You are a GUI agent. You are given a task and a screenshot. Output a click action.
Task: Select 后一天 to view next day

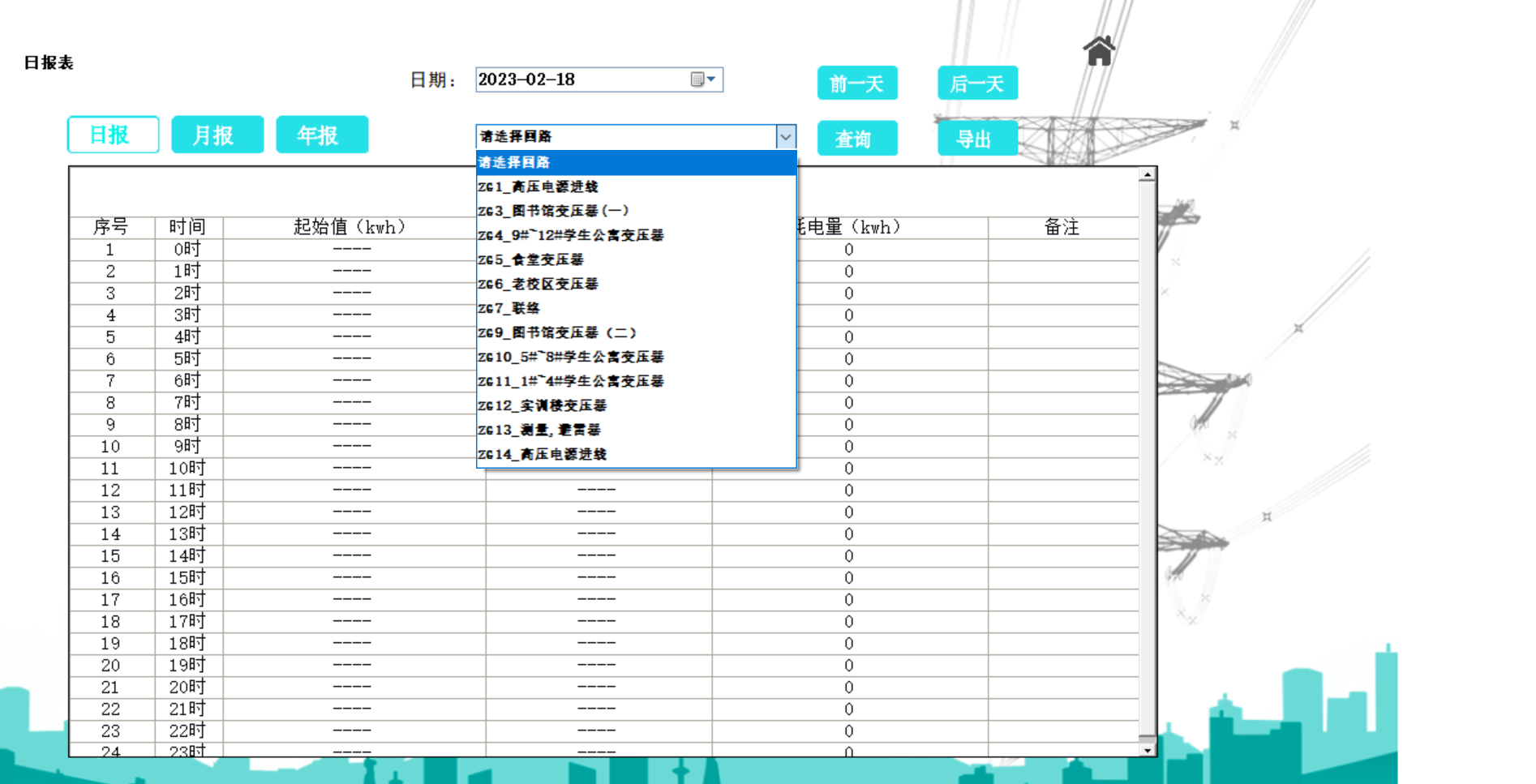point(977,83)
